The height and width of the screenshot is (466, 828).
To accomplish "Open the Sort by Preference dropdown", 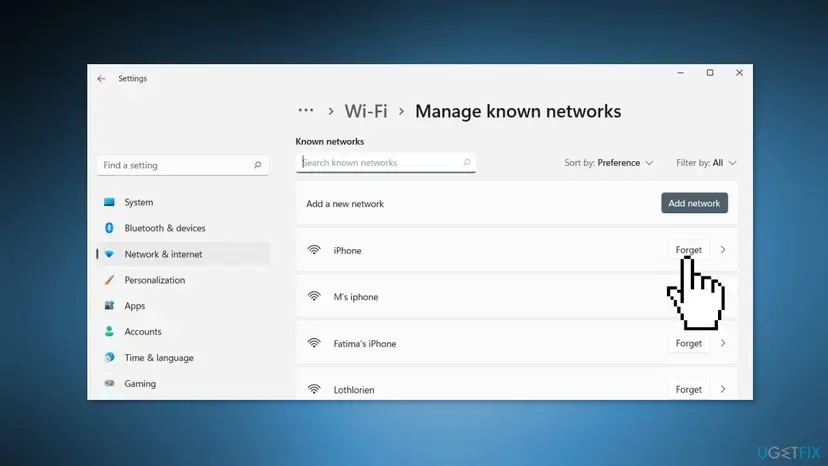I will 609,163.
